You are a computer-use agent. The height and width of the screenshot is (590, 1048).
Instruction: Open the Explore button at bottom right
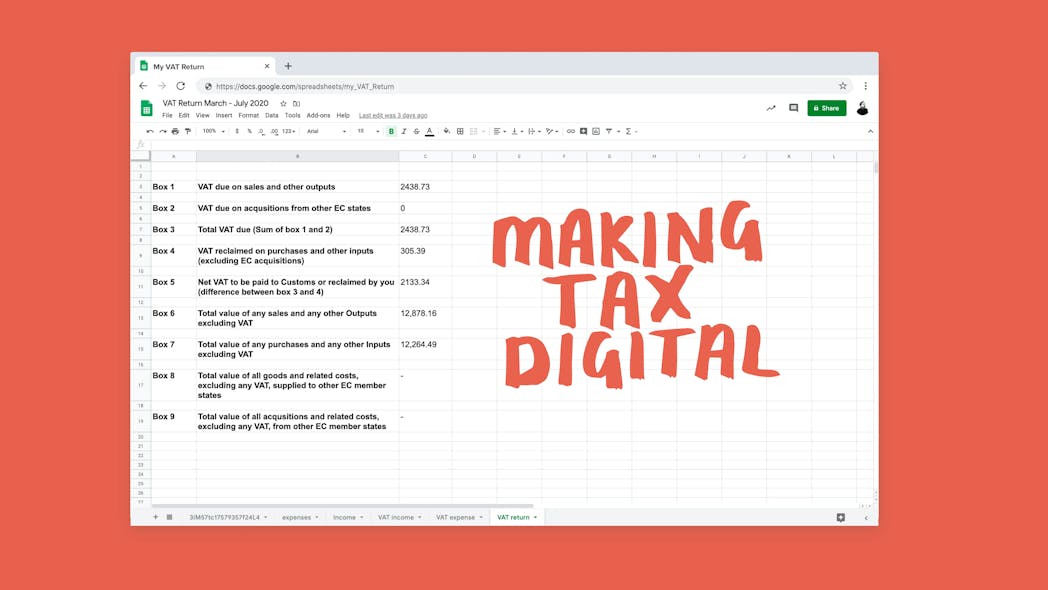(x=841, y=518)
